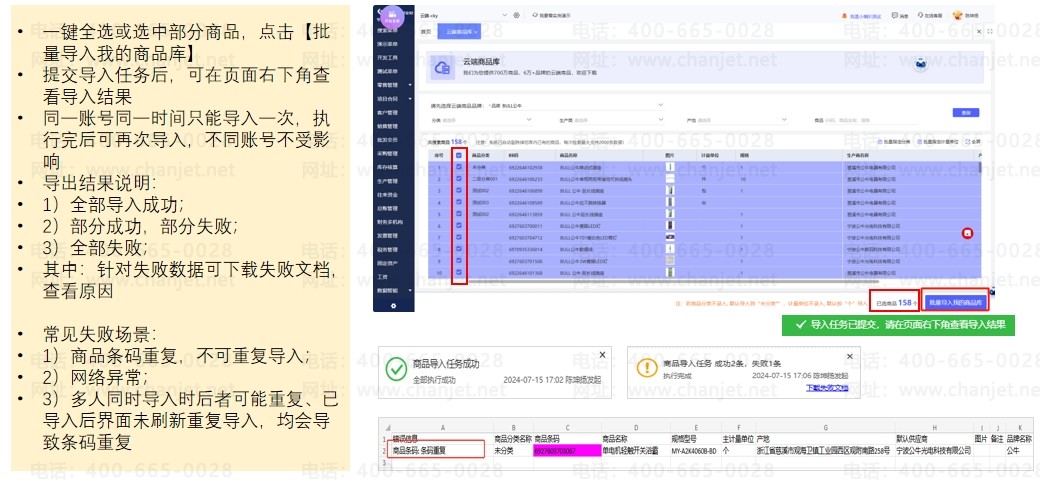
Task: Toggle the select-all checkbox in table header
Action: point(459,155)
